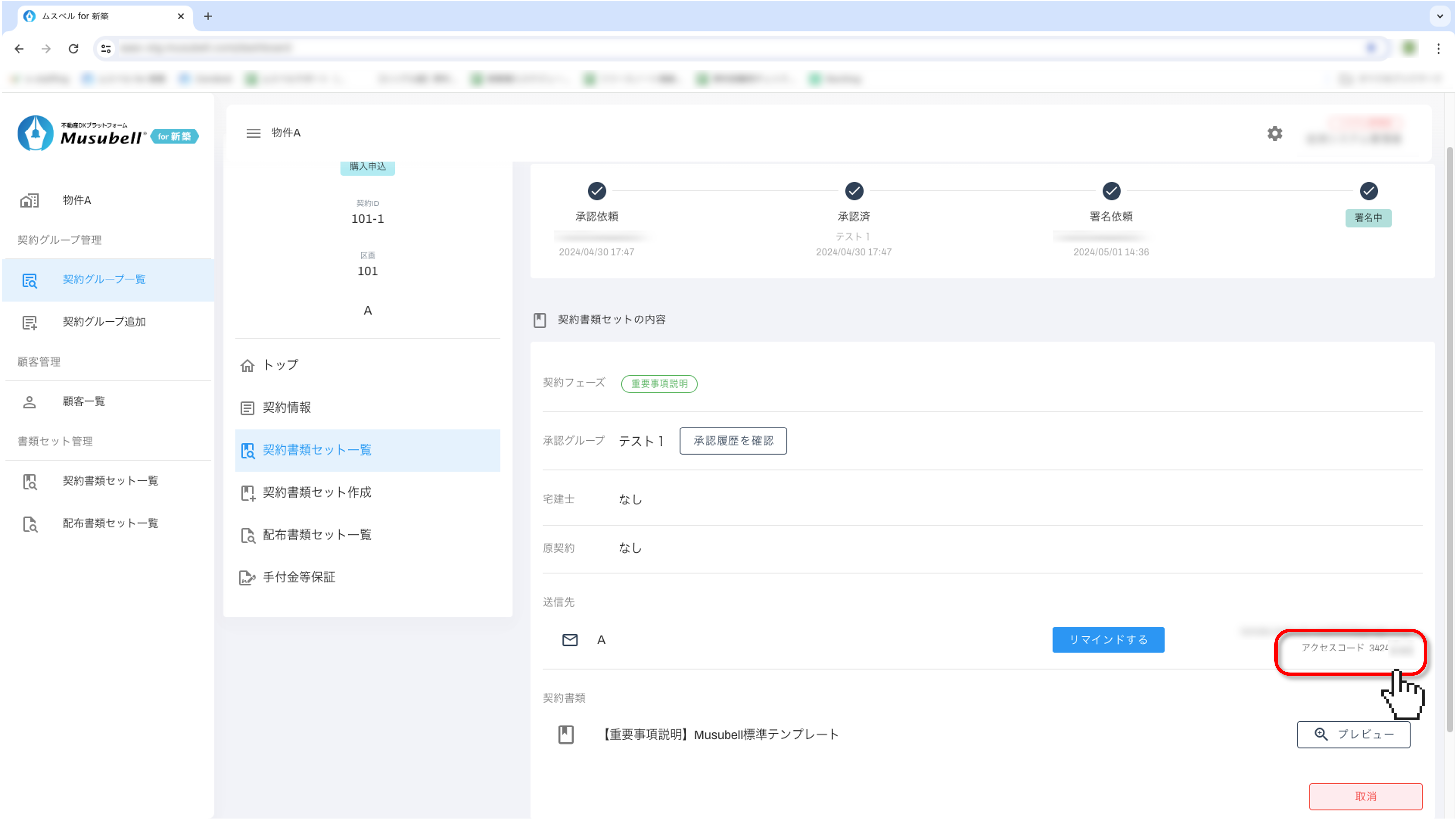Image resolution: width=1456 pixels, height=819 pixels.
Task: Reload the page with browser refresh icon
Action: 74,49
